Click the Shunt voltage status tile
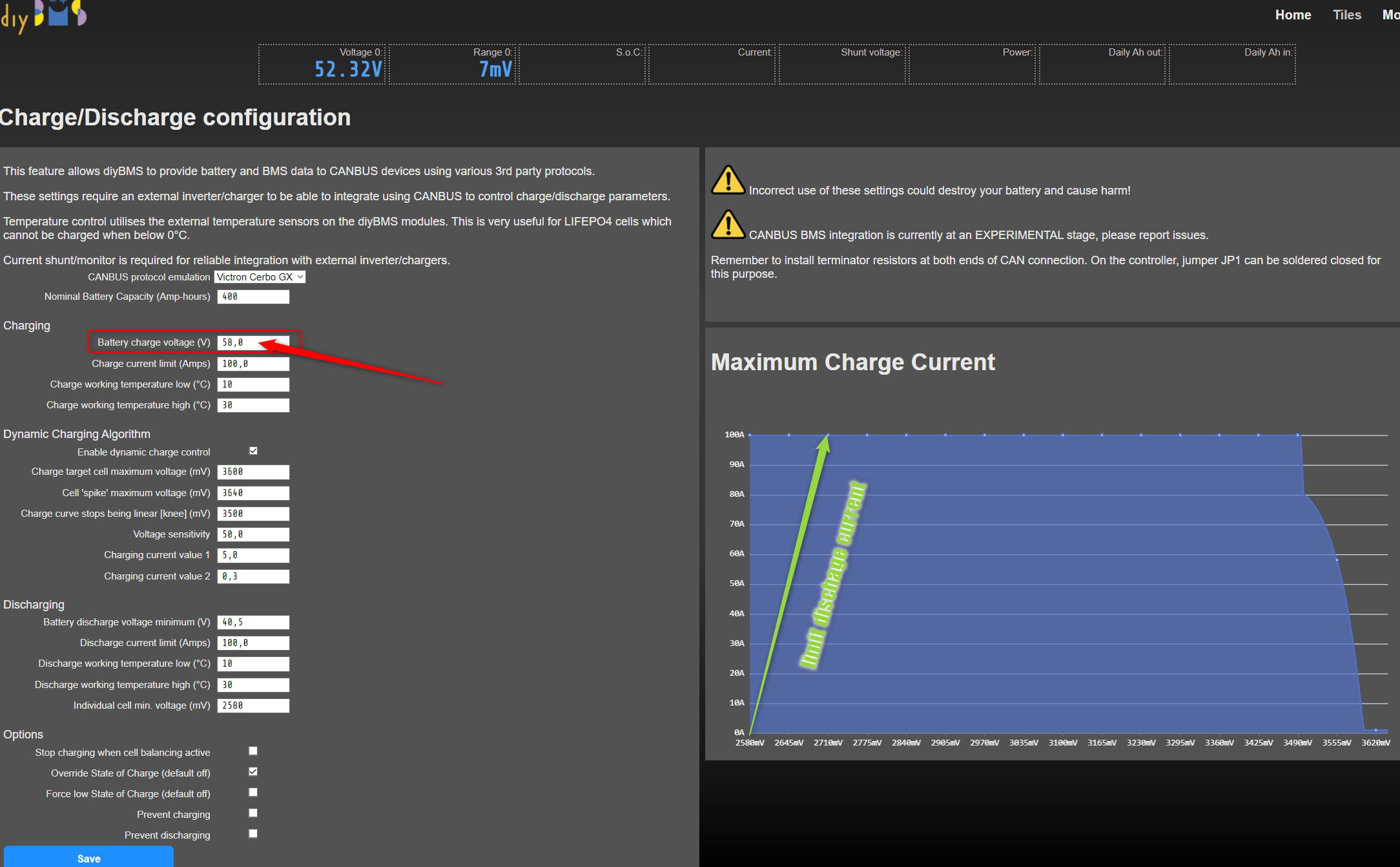 tap(842, 64)
